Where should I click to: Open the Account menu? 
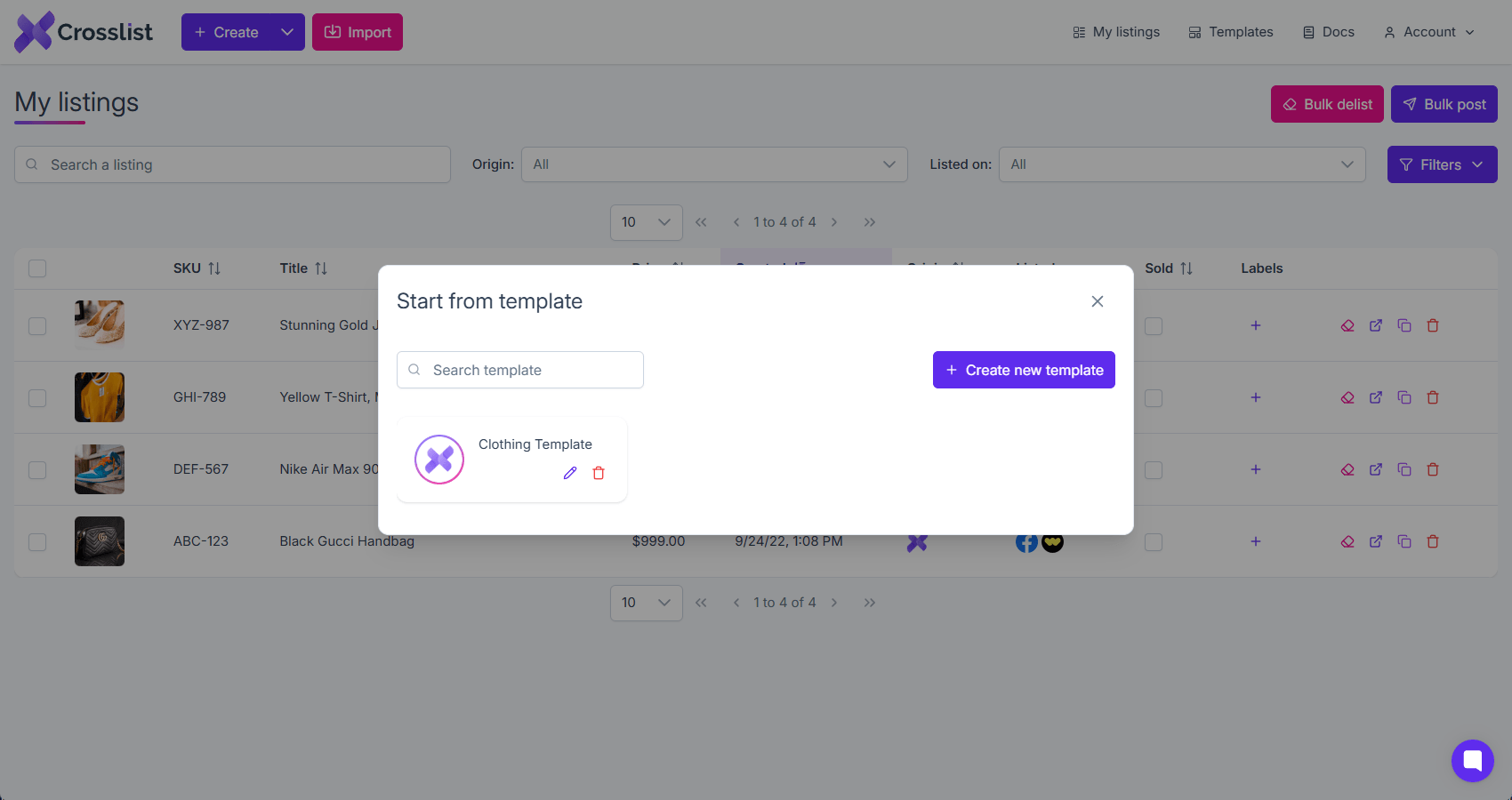coord(1429,32)
